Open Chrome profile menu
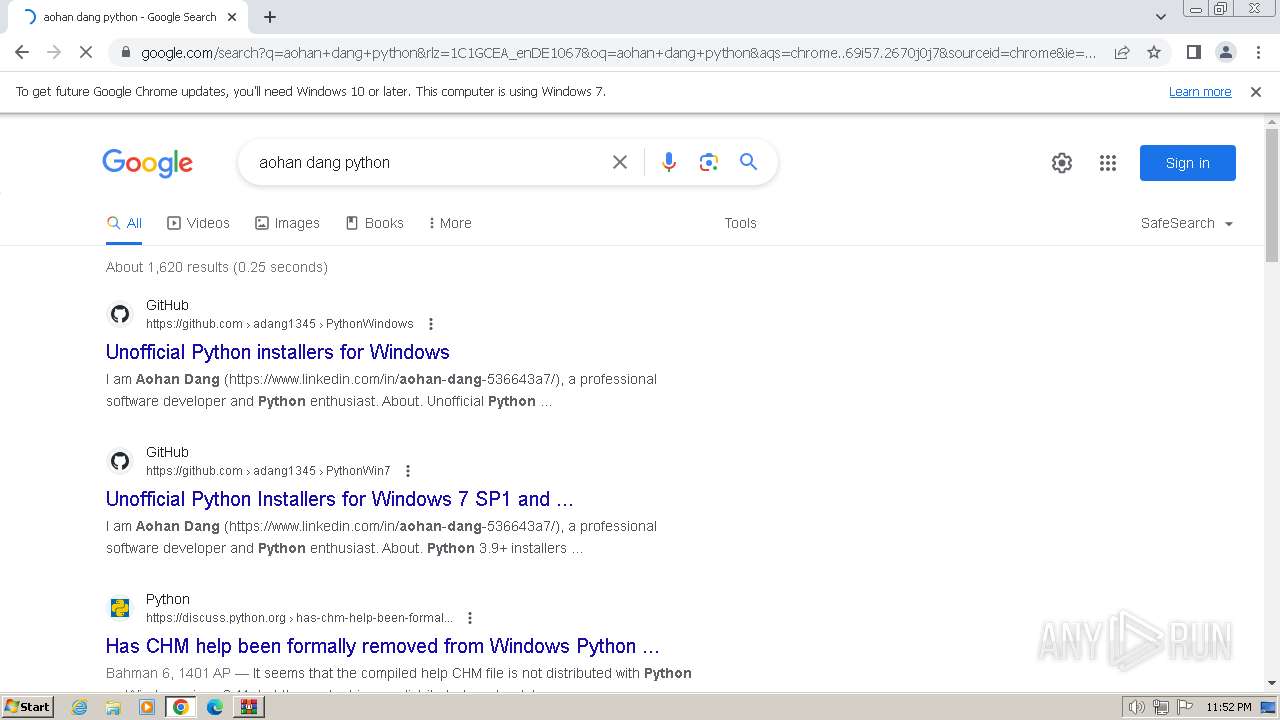The width and height of the screenshot is (1280, 720). click(1225, 52)
